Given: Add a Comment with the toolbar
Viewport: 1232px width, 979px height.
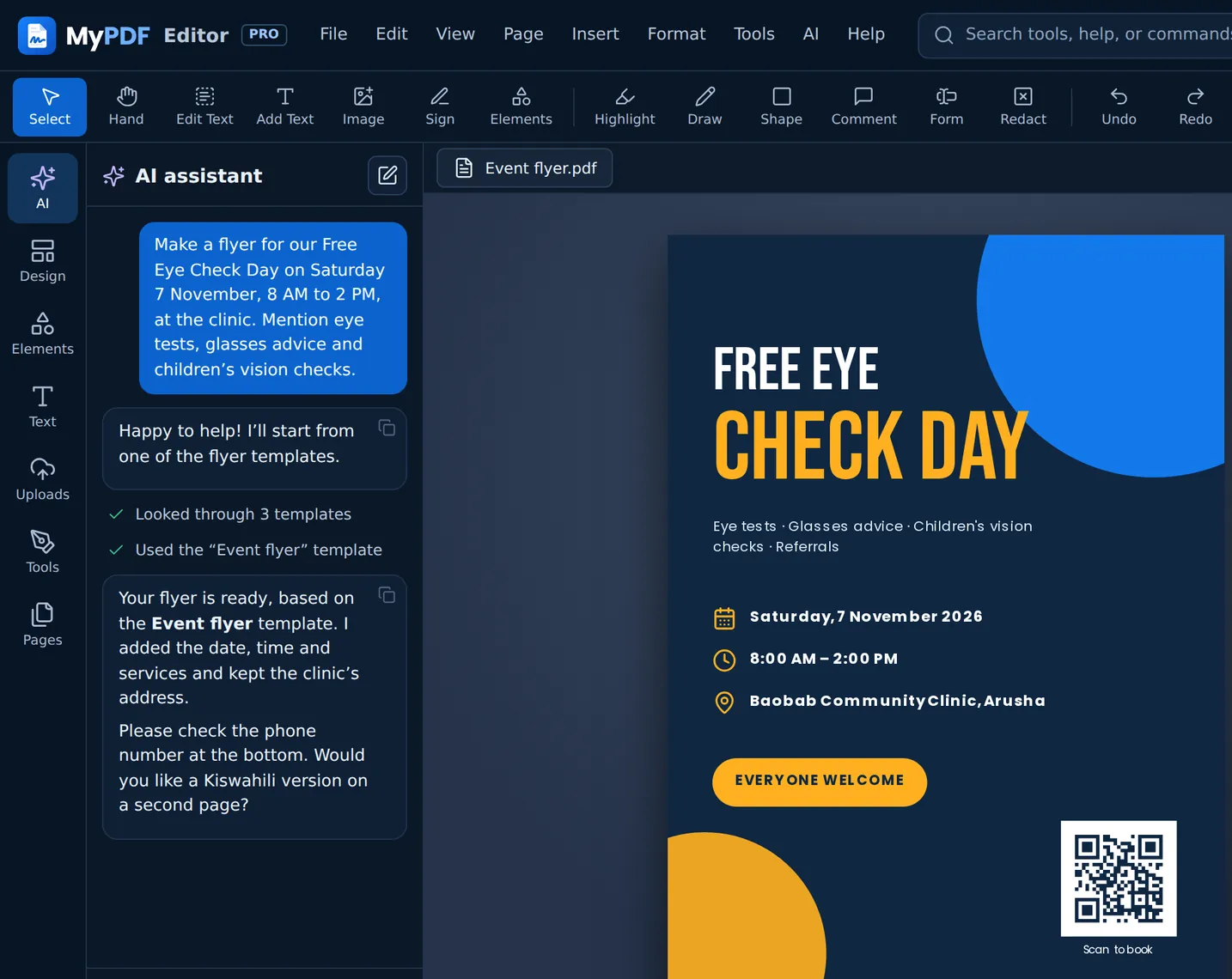Looking at the screenshot, I should [863, 107].
